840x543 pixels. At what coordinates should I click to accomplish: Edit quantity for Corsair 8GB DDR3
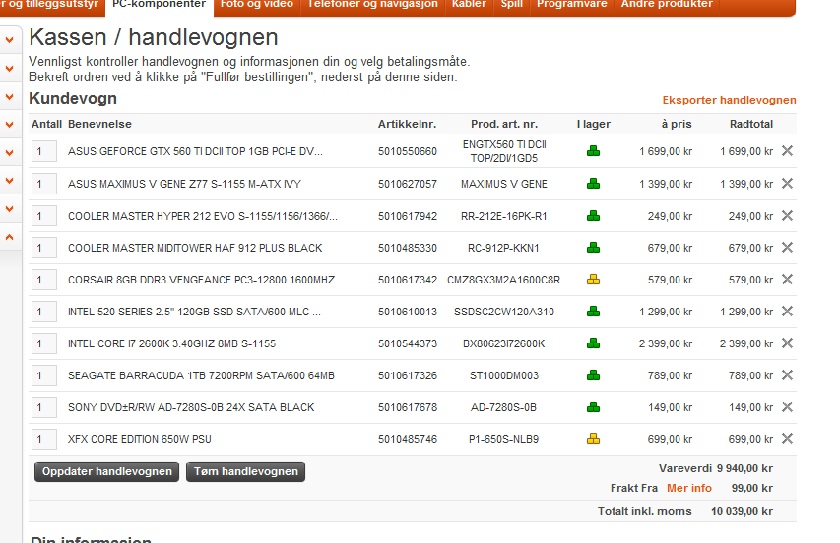click(x=44, y=280)
